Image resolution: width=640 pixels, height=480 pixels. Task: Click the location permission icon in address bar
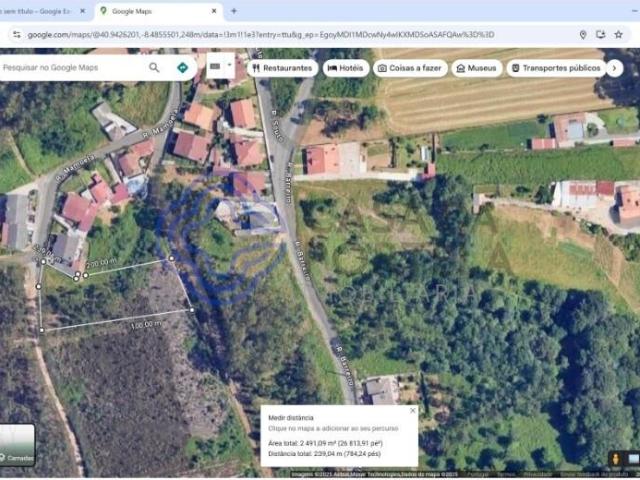coord(583,35)
